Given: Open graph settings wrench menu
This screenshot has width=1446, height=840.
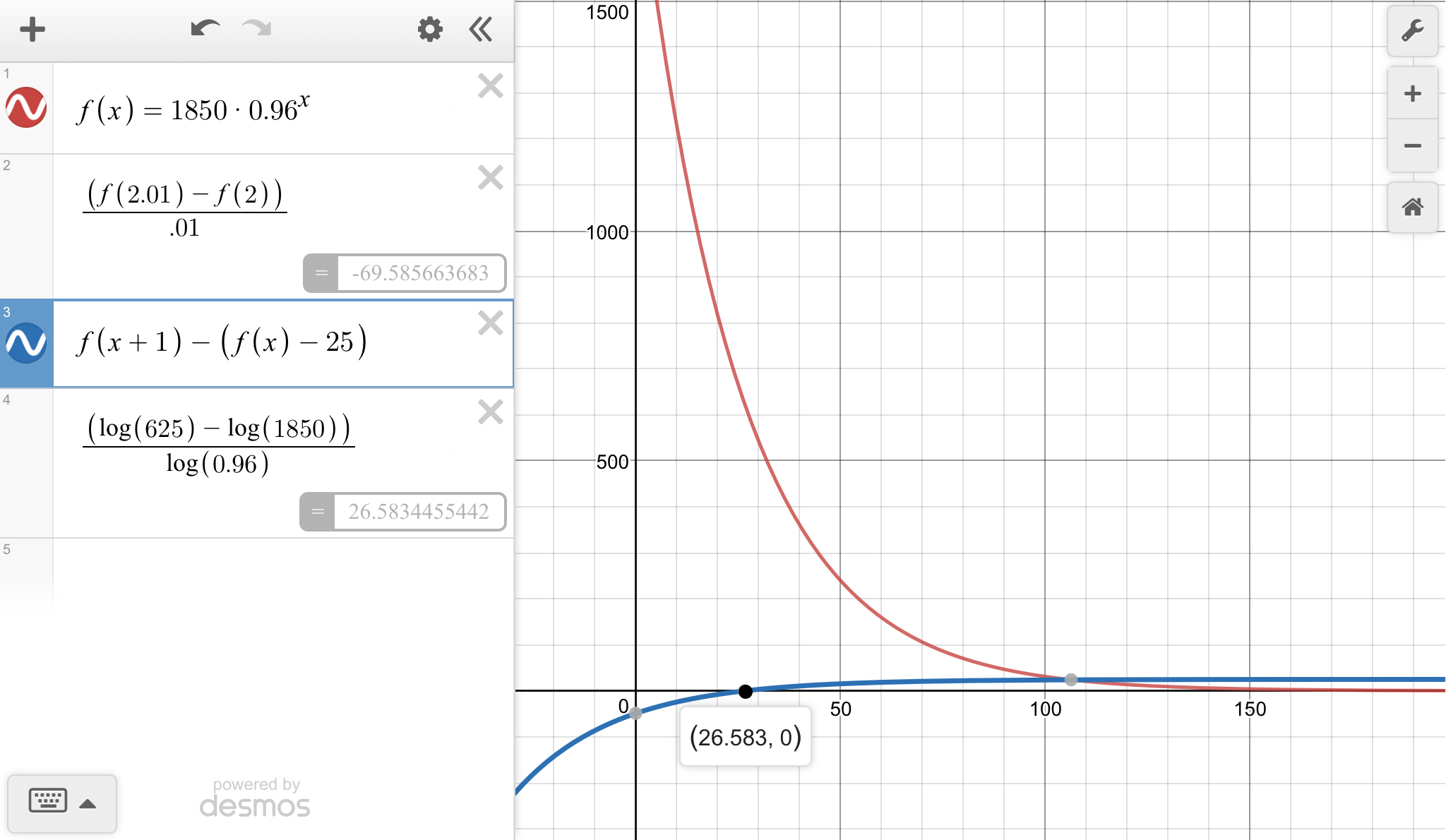Looking at the screenshot, I should point(1412,31).
